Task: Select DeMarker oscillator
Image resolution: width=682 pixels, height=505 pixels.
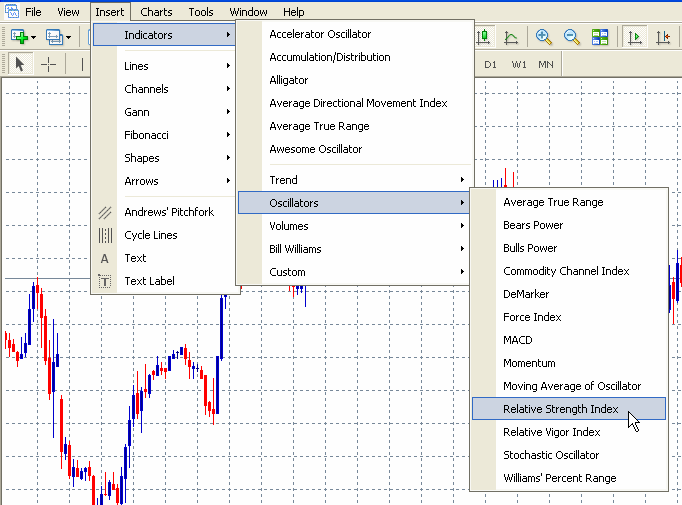Action: [x=569, y=294]
